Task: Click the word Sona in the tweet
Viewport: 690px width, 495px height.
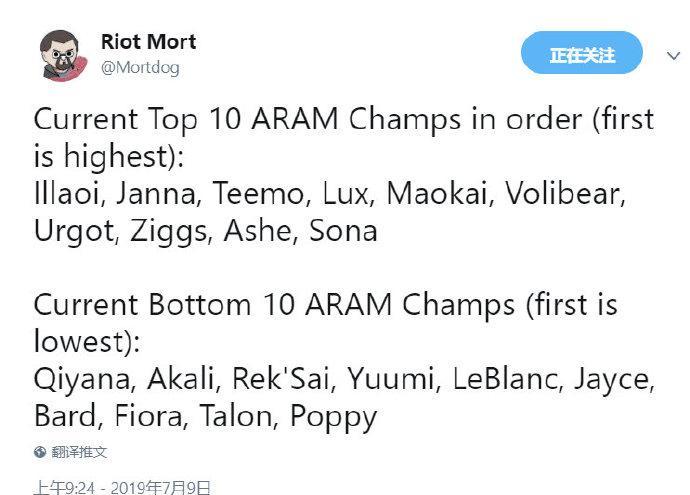Action: point(343,231)
